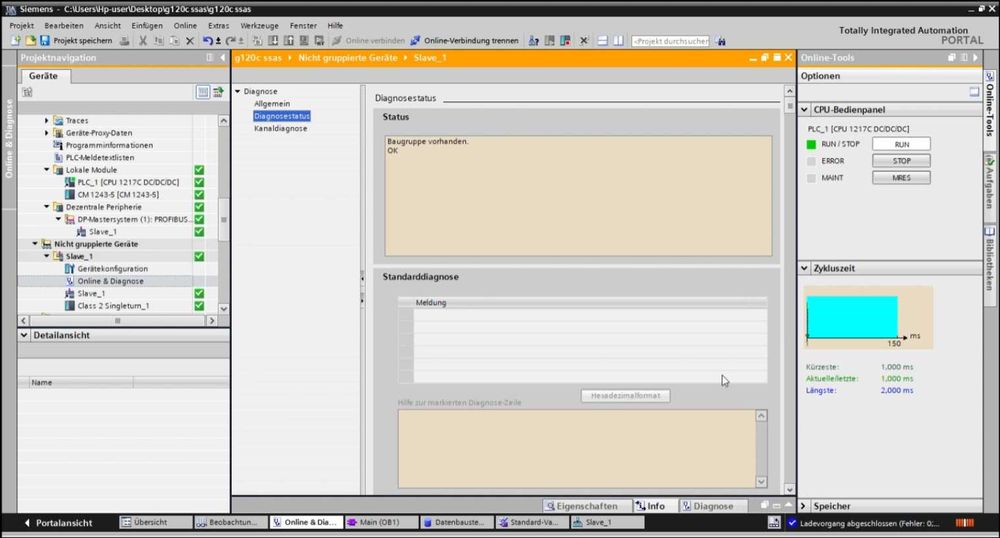Screen dimensions: 1000x538
Task: Open Portalansicht view
Action: (x=58, y=523)
